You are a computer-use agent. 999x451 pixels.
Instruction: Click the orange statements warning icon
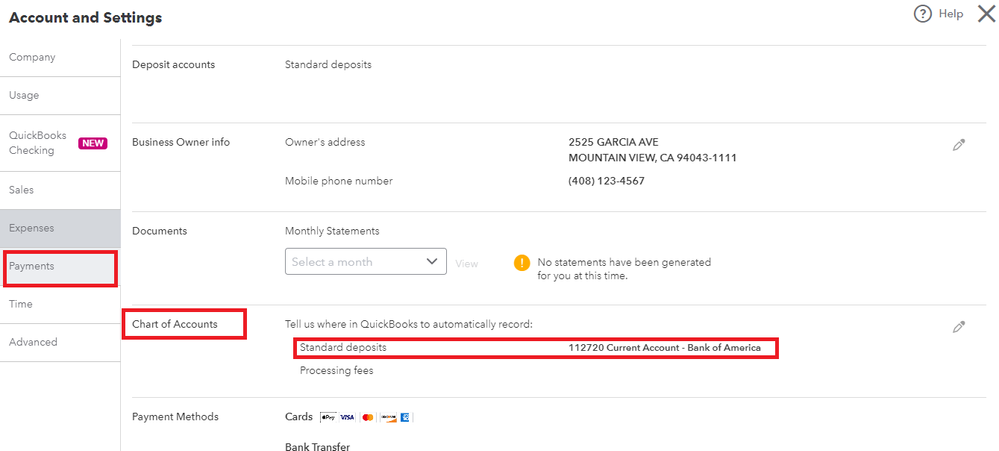(521, 263)
